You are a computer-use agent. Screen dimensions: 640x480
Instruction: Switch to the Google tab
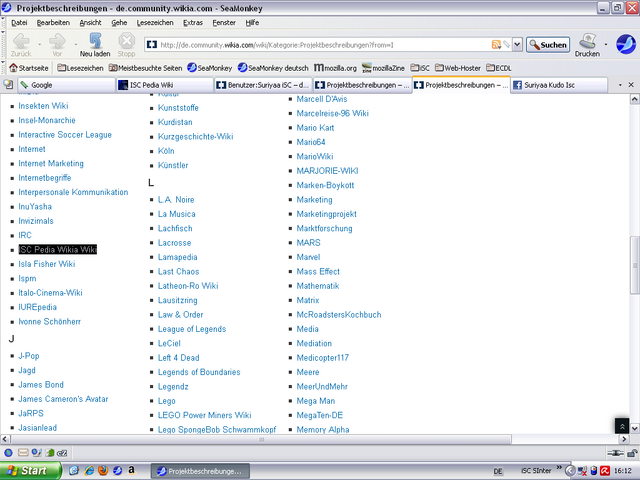[x=66, y=85]
